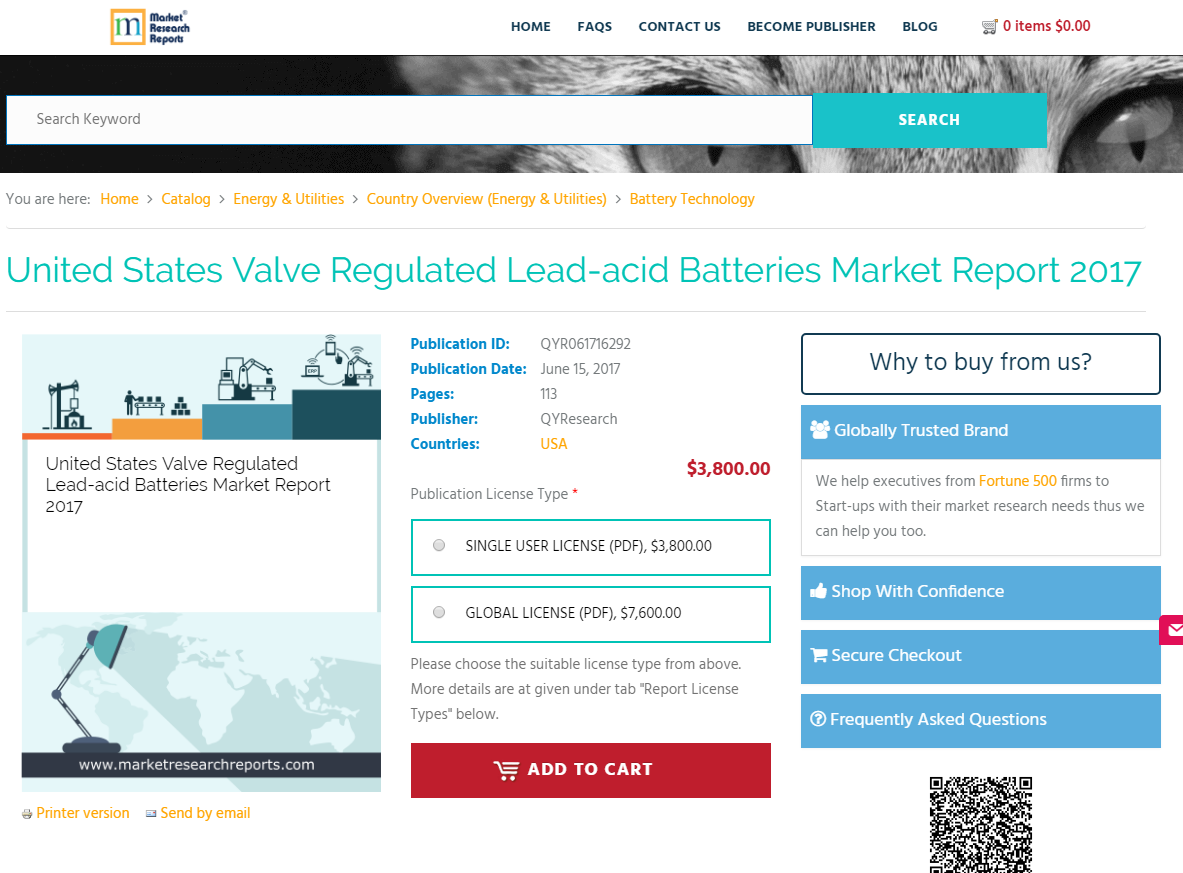Click the Market Research Reports logo
This screenshot has height=873, width=1183.
point(150,27)
